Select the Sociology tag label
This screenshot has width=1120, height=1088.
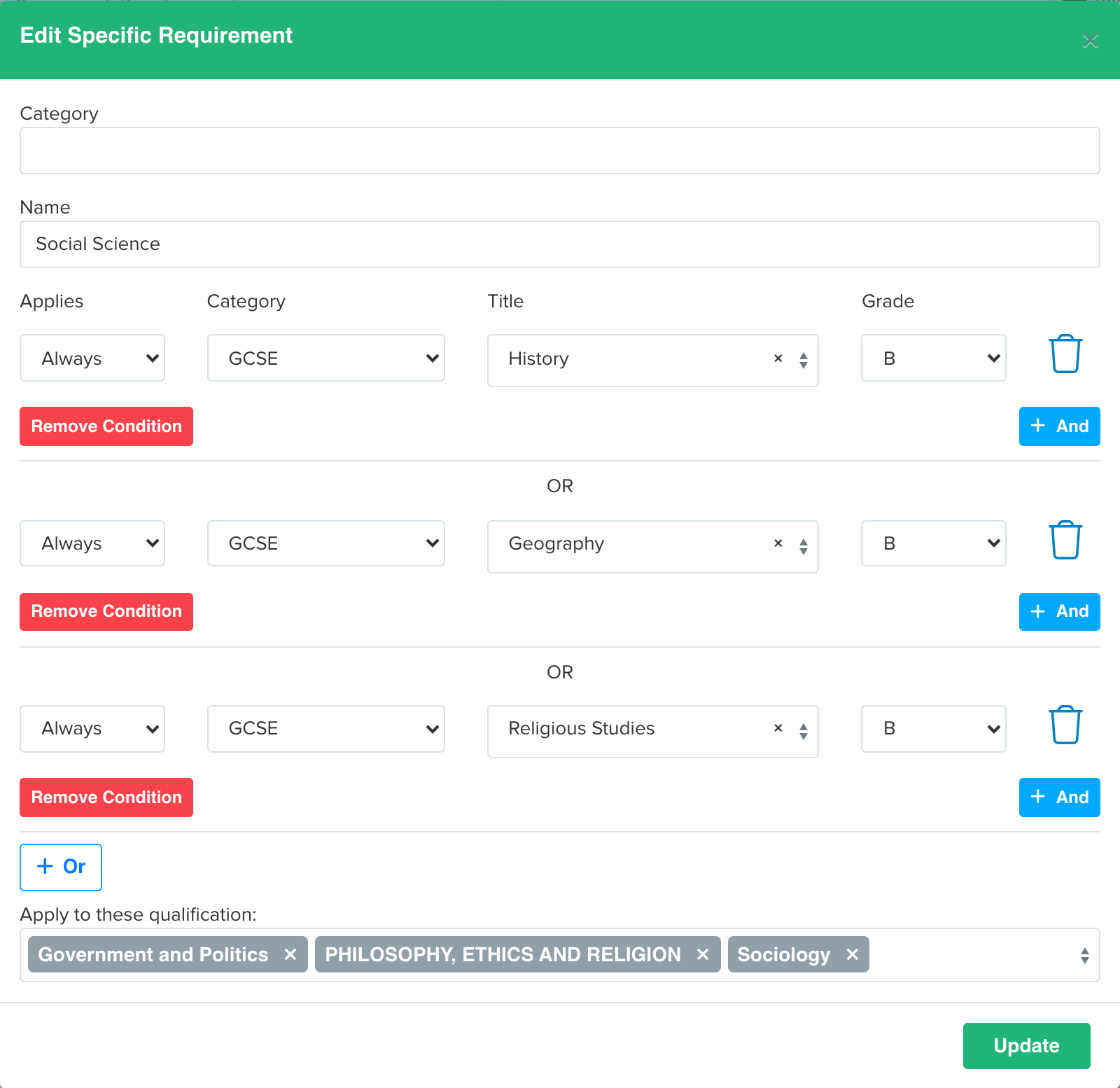pyautogui.click(x=784, y=954)
